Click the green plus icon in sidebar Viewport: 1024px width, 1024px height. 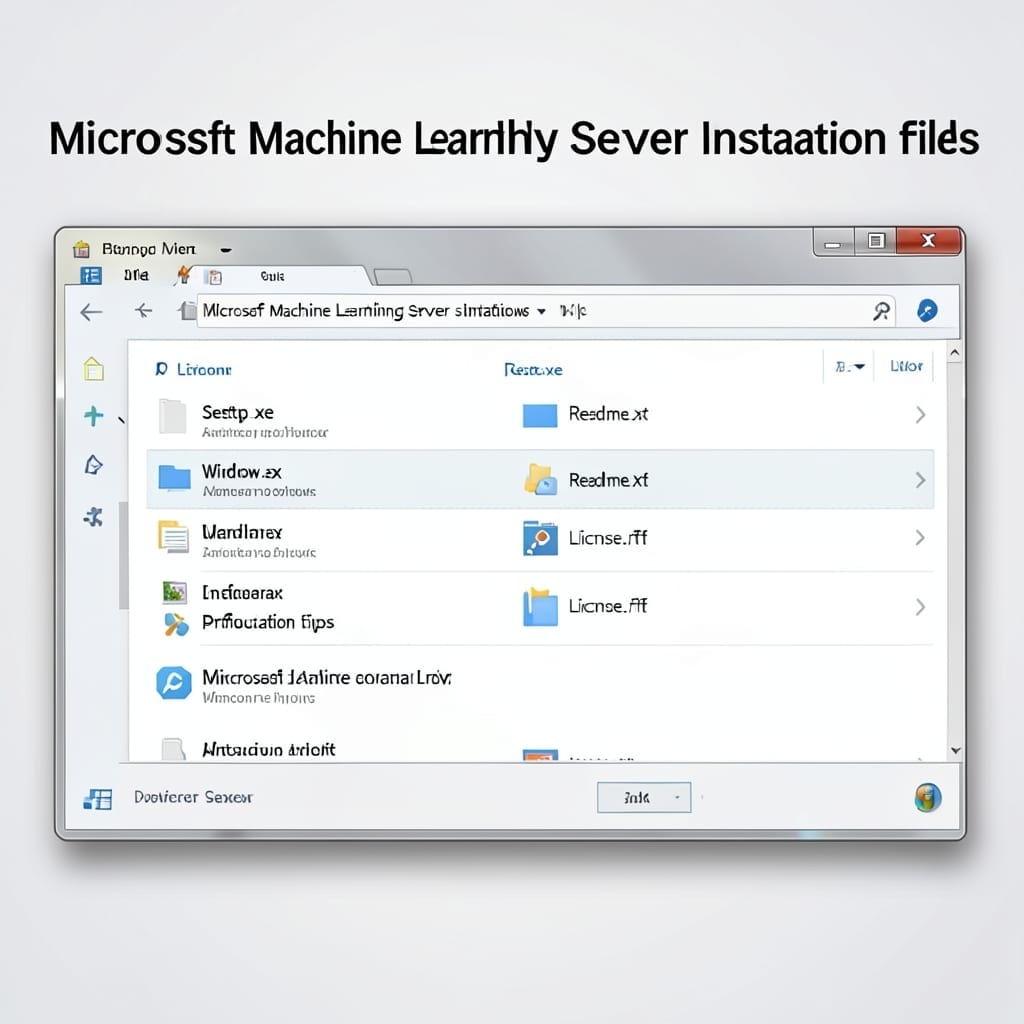point(94,415)
